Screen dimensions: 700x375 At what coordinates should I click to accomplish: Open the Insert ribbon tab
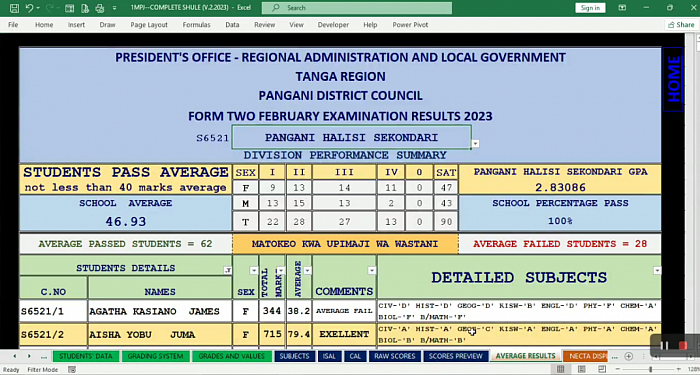pos(76,25)
